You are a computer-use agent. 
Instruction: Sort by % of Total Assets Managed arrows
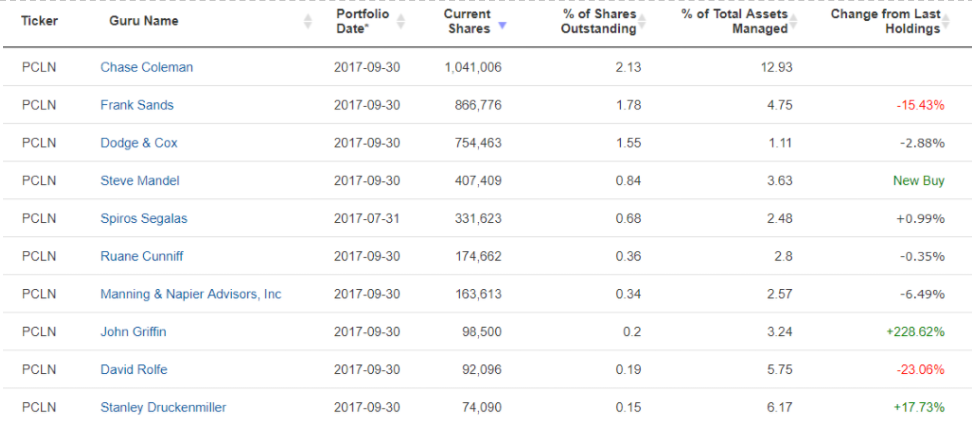click(x=793, y=21)
